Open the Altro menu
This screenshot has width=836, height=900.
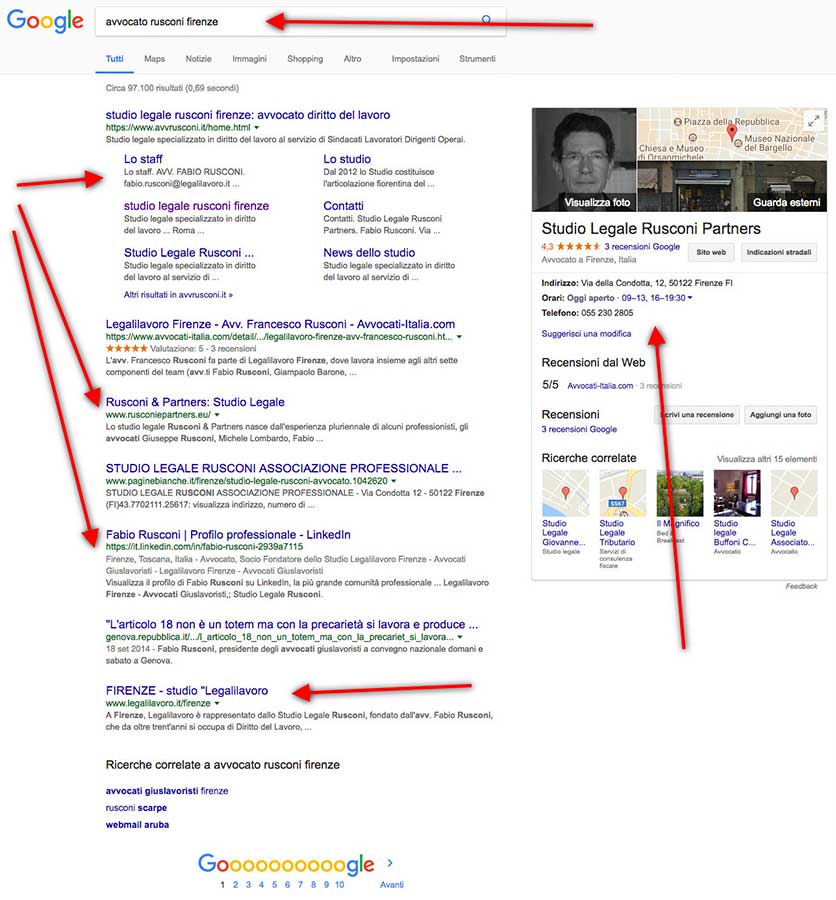tap(353, 59)
